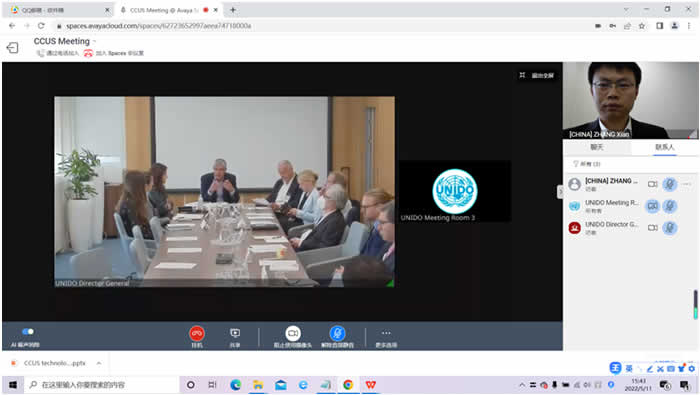Open the browser tab search dropdown

(x=626, y=9)
